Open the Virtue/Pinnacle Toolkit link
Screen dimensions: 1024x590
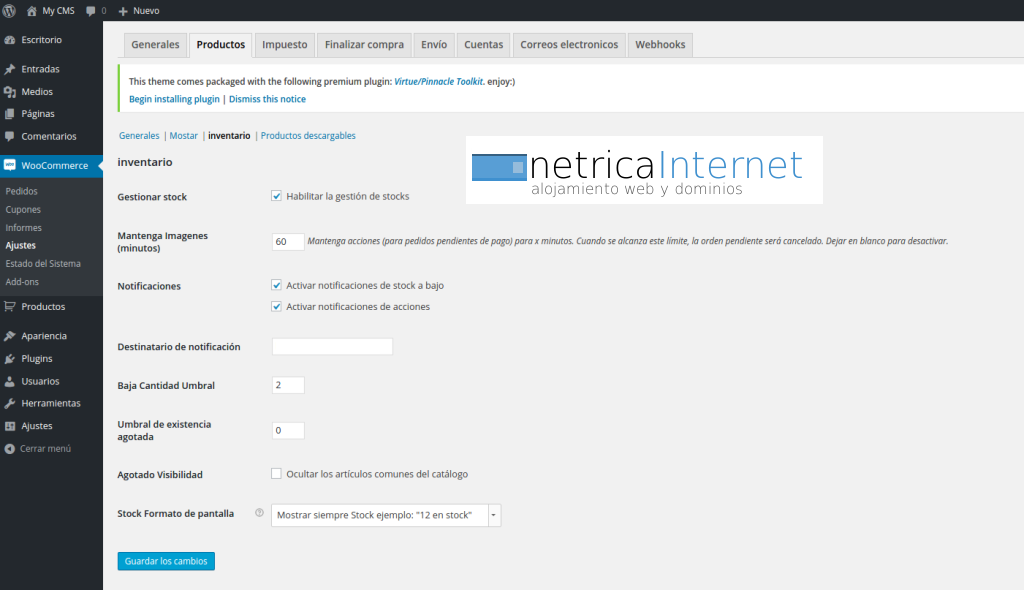438,82
